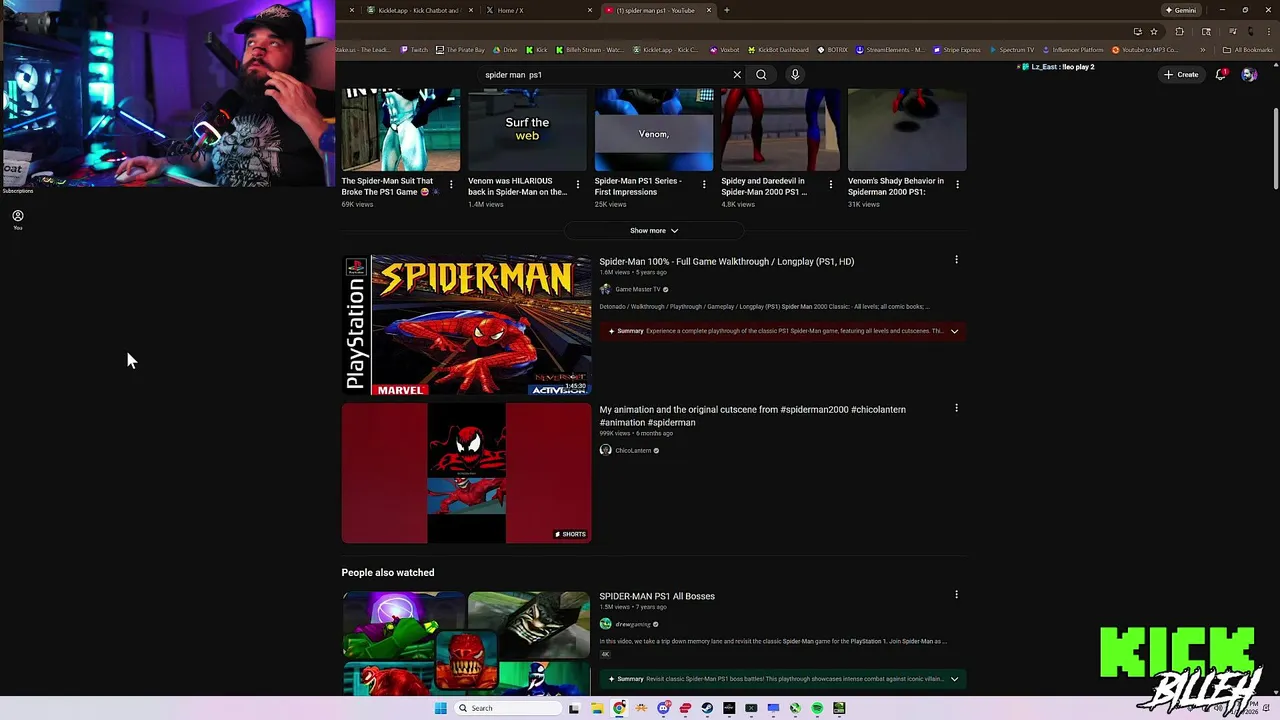
Task: Switch to Kicklet.app browser tab
Action: (x=418, y=10)
